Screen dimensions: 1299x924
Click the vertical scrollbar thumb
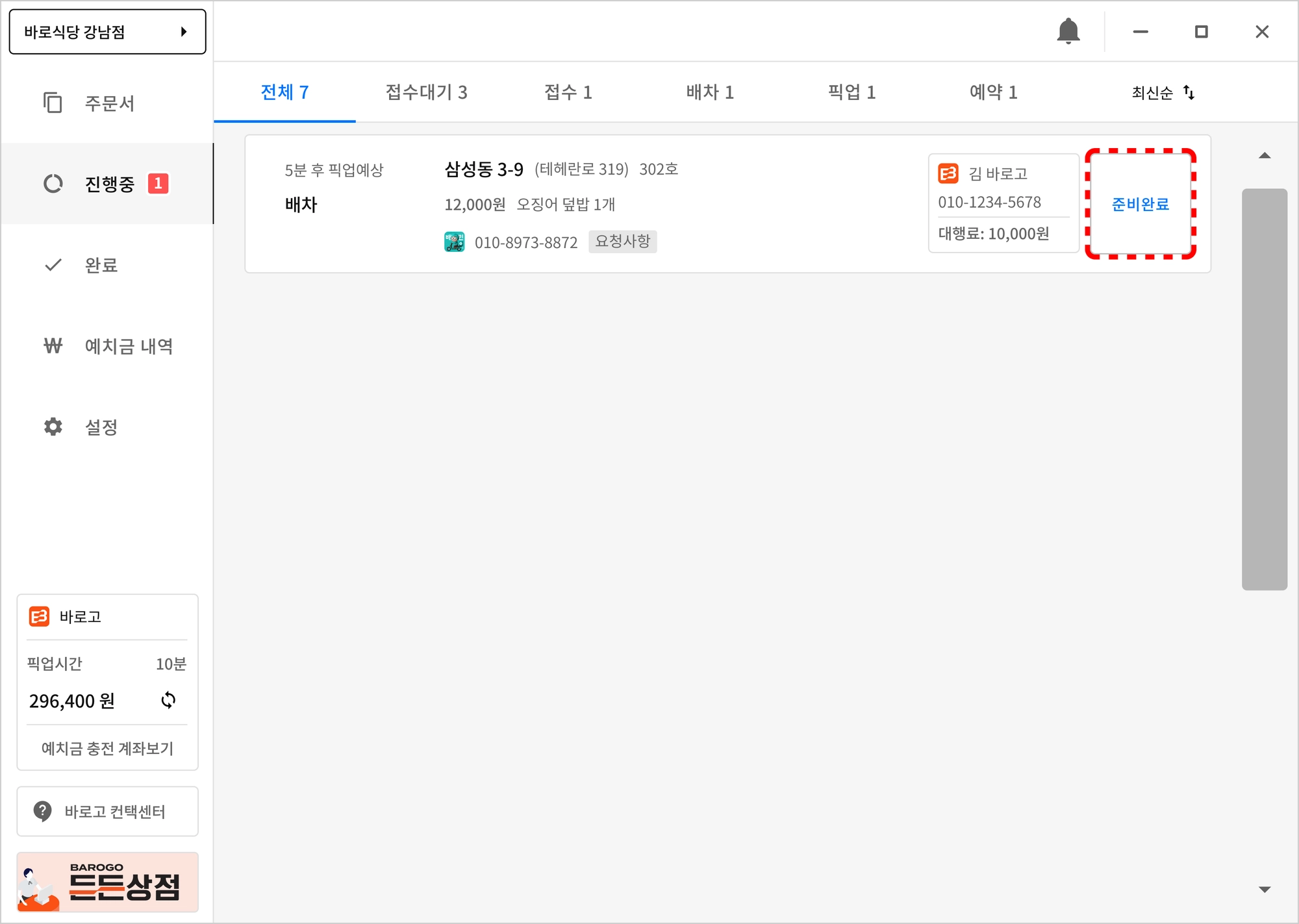click(x=1264, y=390)
